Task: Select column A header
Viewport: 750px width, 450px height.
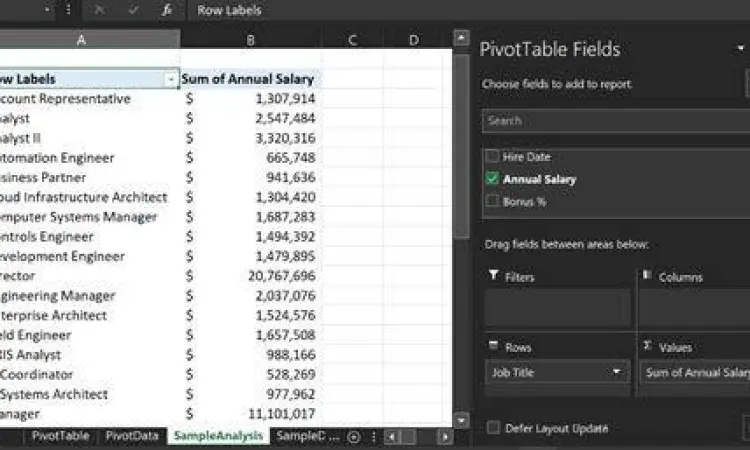Action: click(81, 40)
